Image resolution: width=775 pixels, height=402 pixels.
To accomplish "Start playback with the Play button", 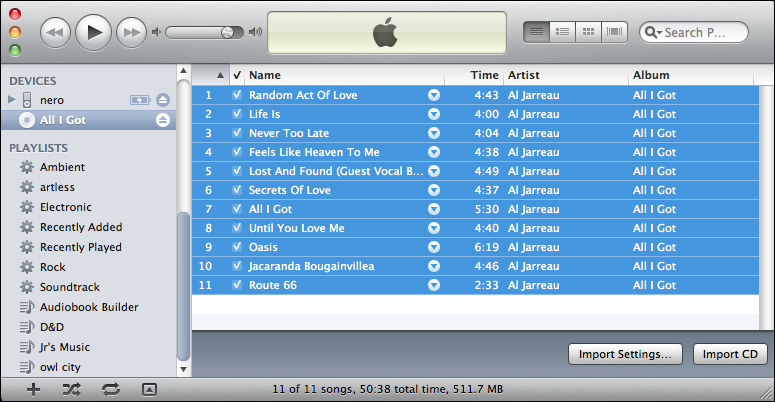I will 93,33.
